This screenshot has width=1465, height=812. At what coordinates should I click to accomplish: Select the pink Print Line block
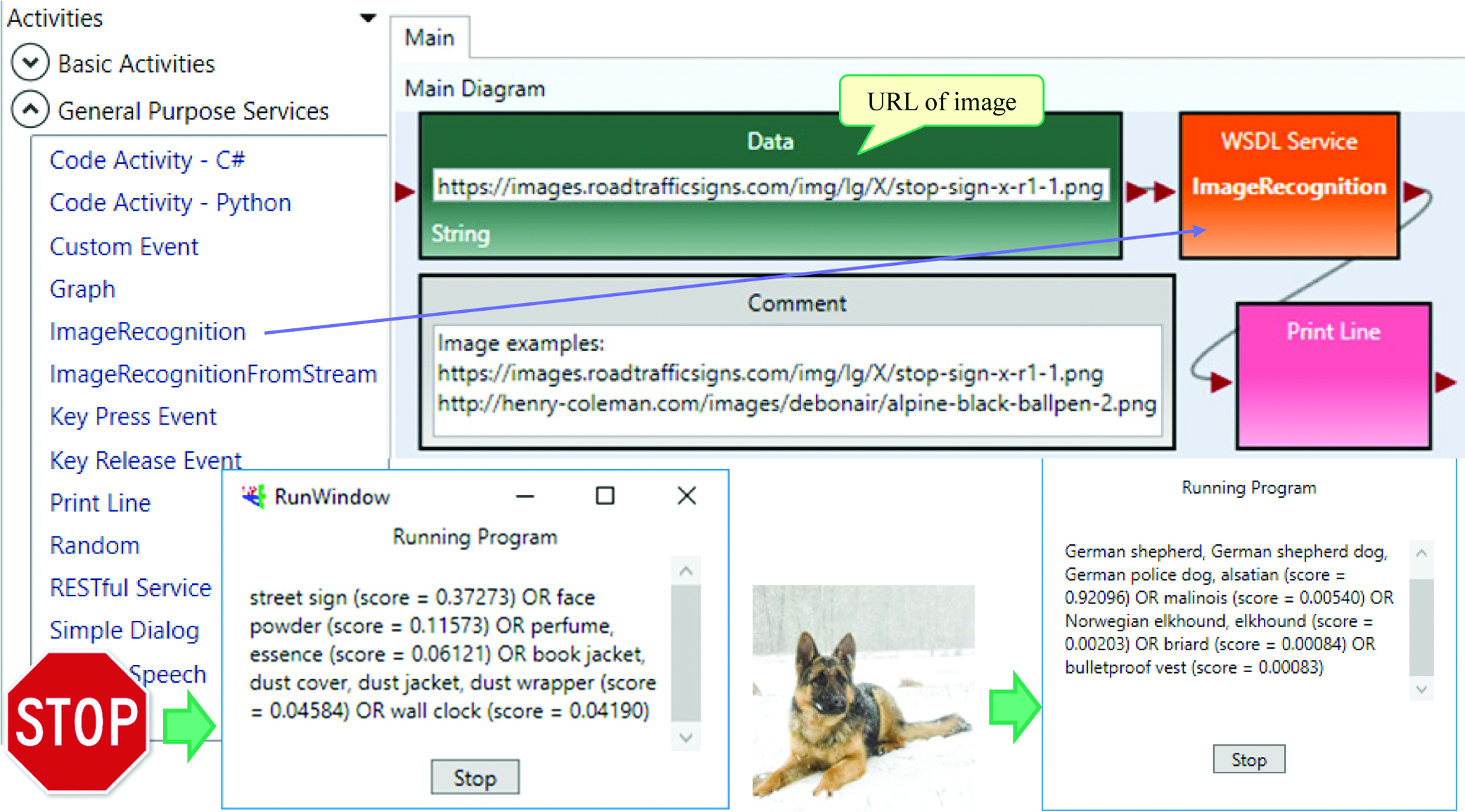click(x=1333, y=375)
